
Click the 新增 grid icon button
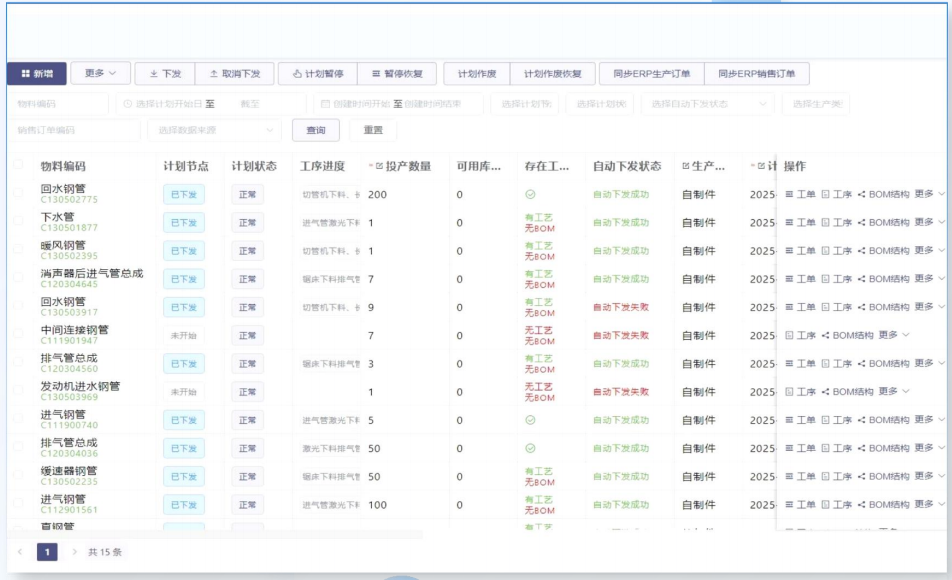36,74
